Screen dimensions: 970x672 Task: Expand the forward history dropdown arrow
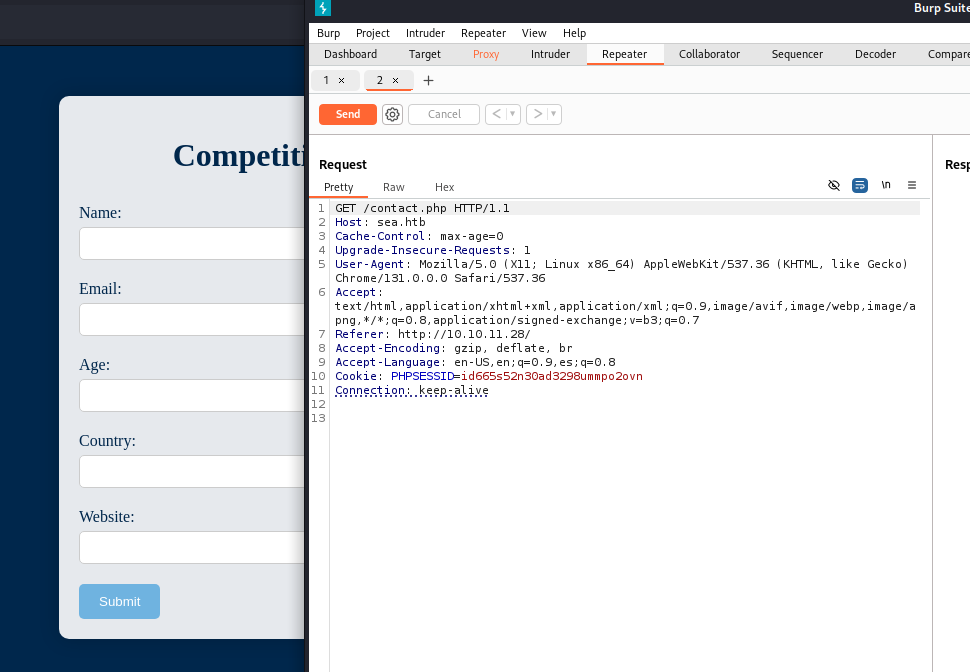click(x=554, y=114)
